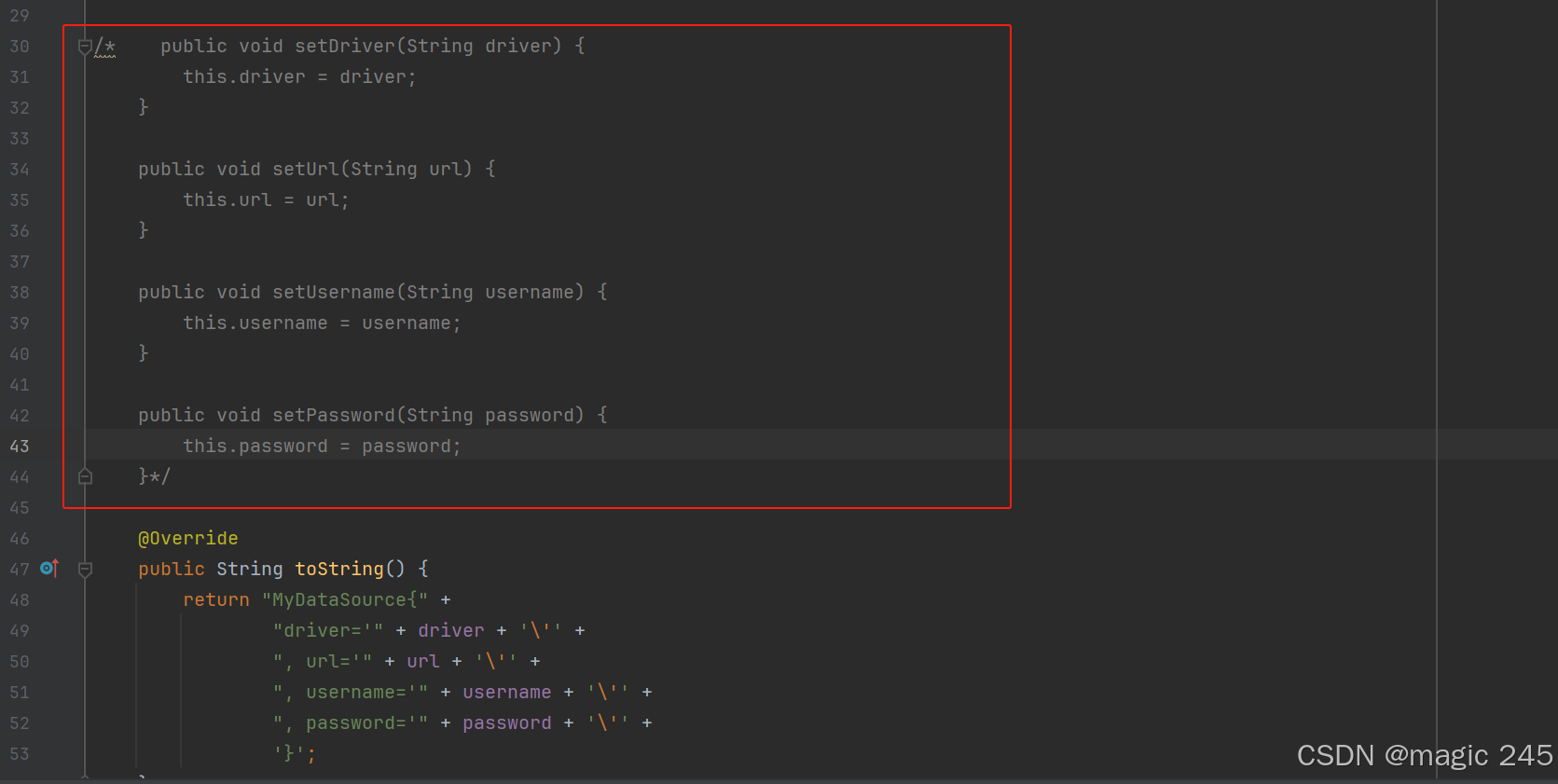
Task: Click the "MyDataSource{" string literal
Action: 345,599
